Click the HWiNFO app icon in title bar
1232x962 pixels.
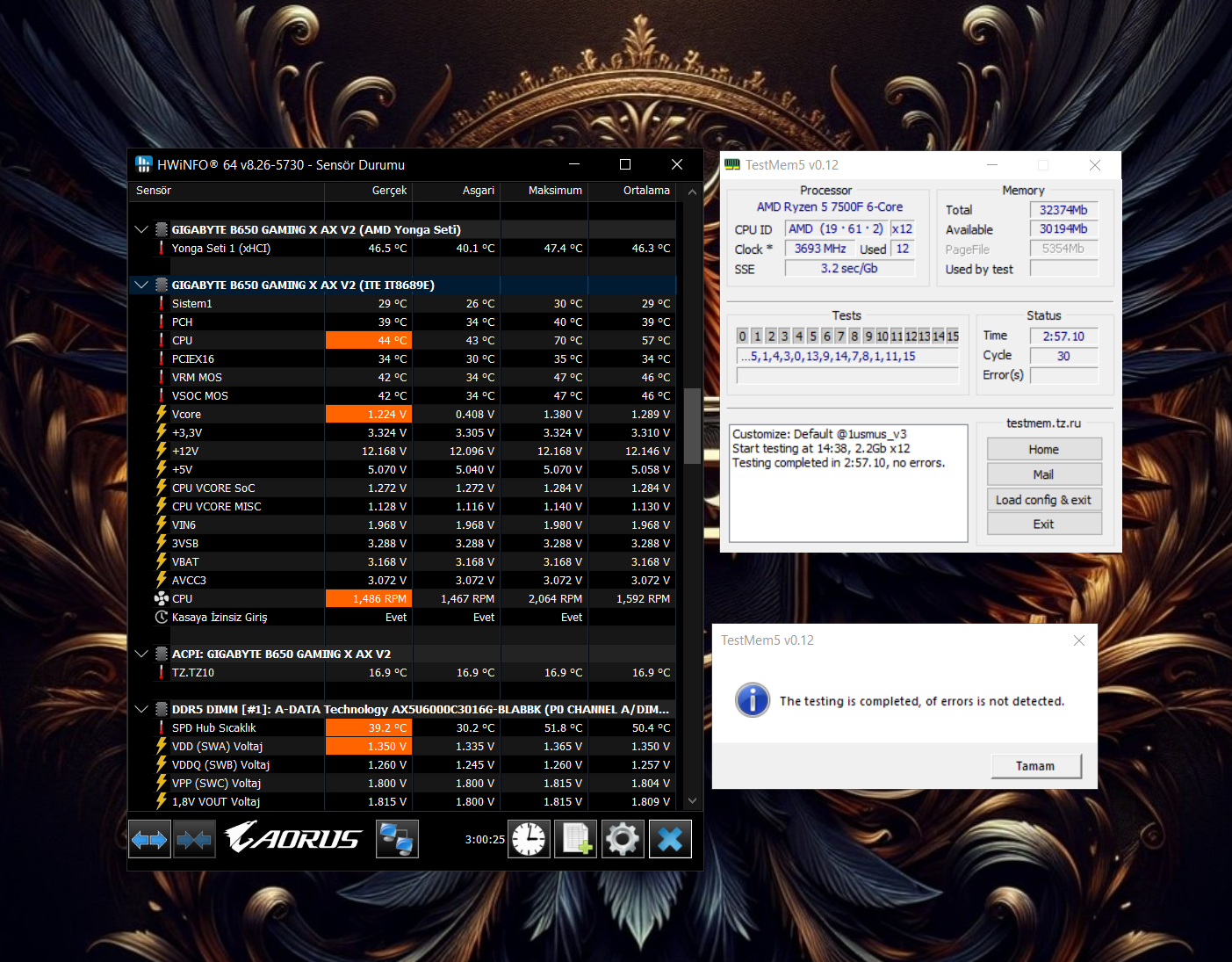point(144,164)
